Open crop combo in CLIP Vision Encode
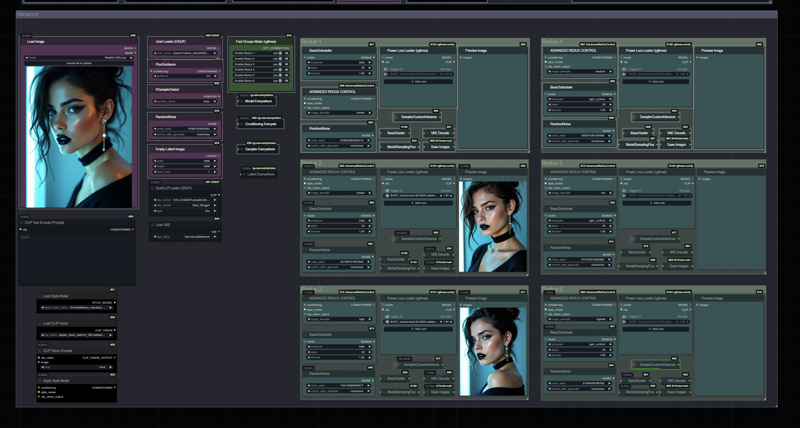The height and width of the screenshot is (428, 800). [x=77, y=367]
